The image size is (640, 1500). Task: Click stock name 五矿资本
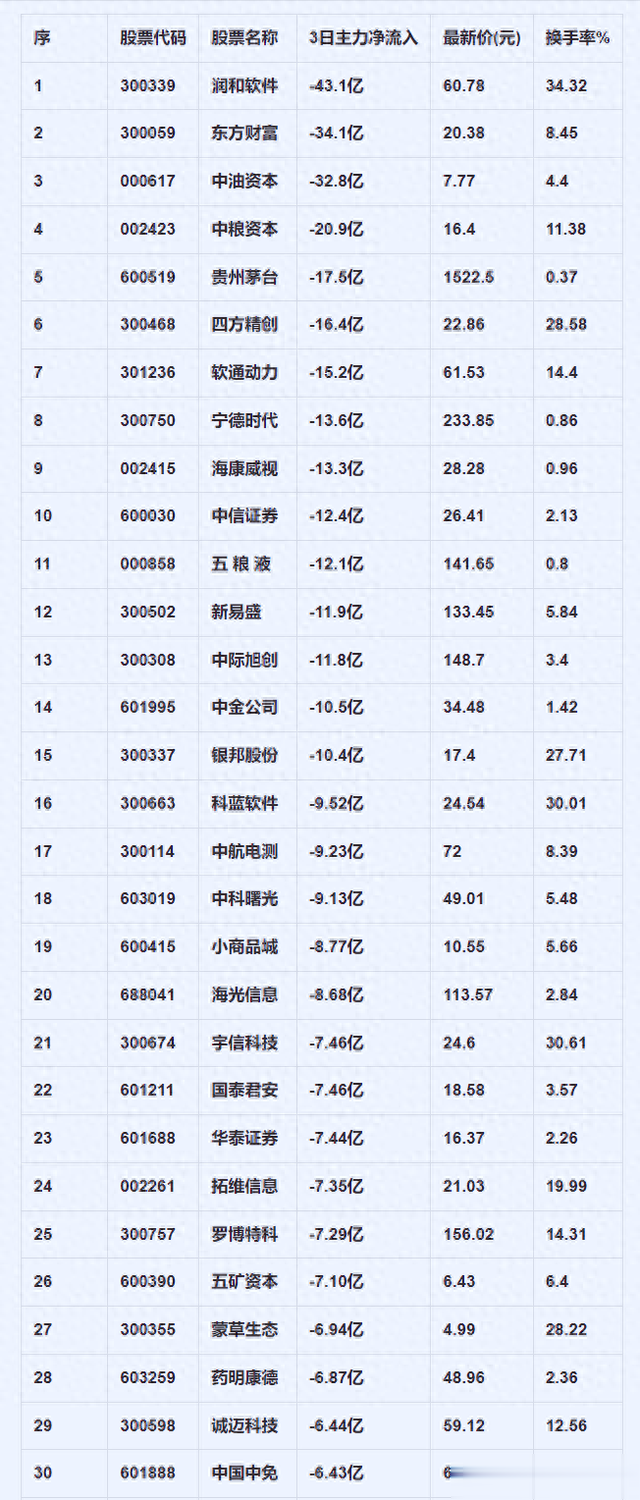pyautogui.click(x=245, y=1282)
